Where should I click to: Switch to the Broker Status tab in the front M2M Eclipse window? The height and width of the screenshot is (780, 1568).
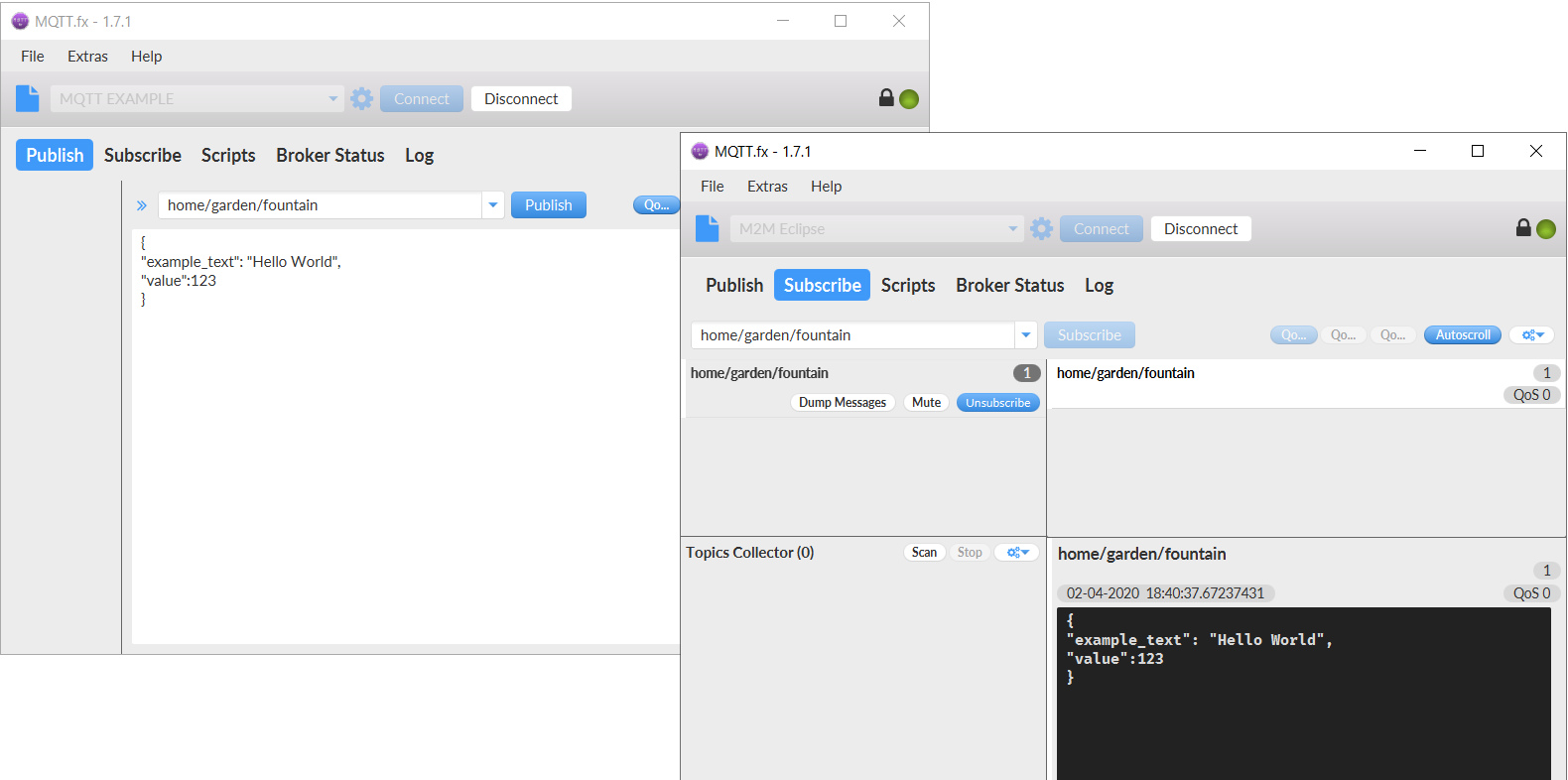pyautogui.click(x=1010, y=285)
